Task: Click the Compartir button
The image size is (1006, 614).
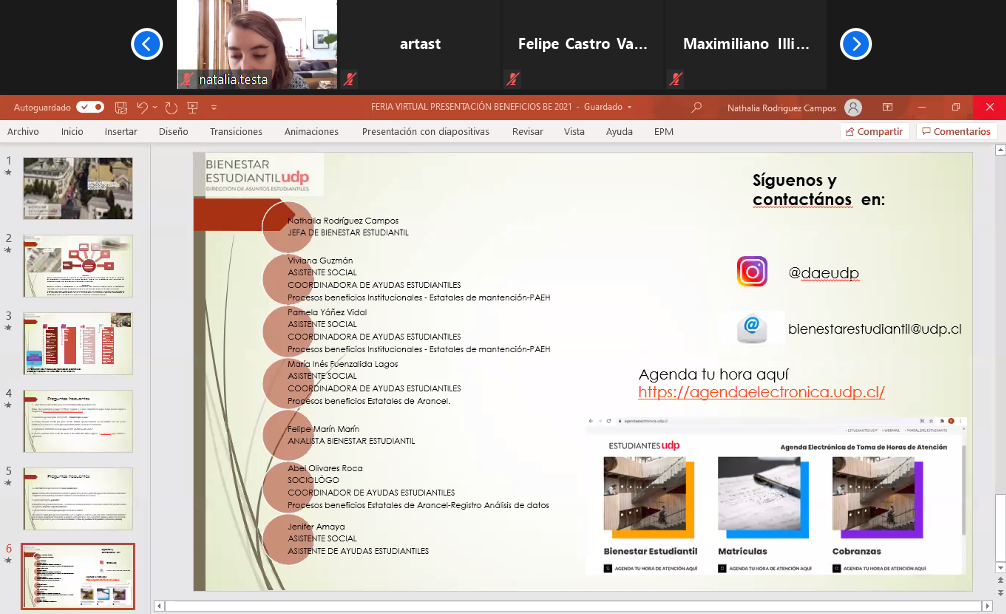Action: pyautogui.click(x=874, y=131)
